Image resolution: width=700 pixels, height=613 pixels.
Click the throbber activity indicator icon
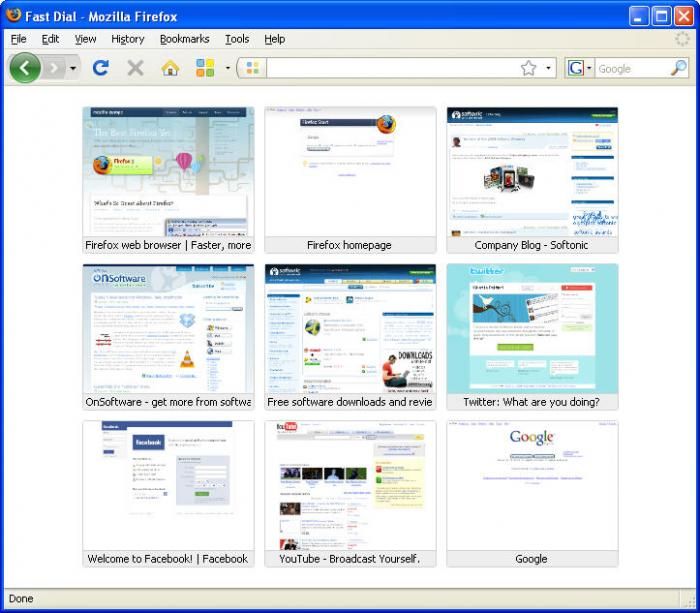[682, 39]
